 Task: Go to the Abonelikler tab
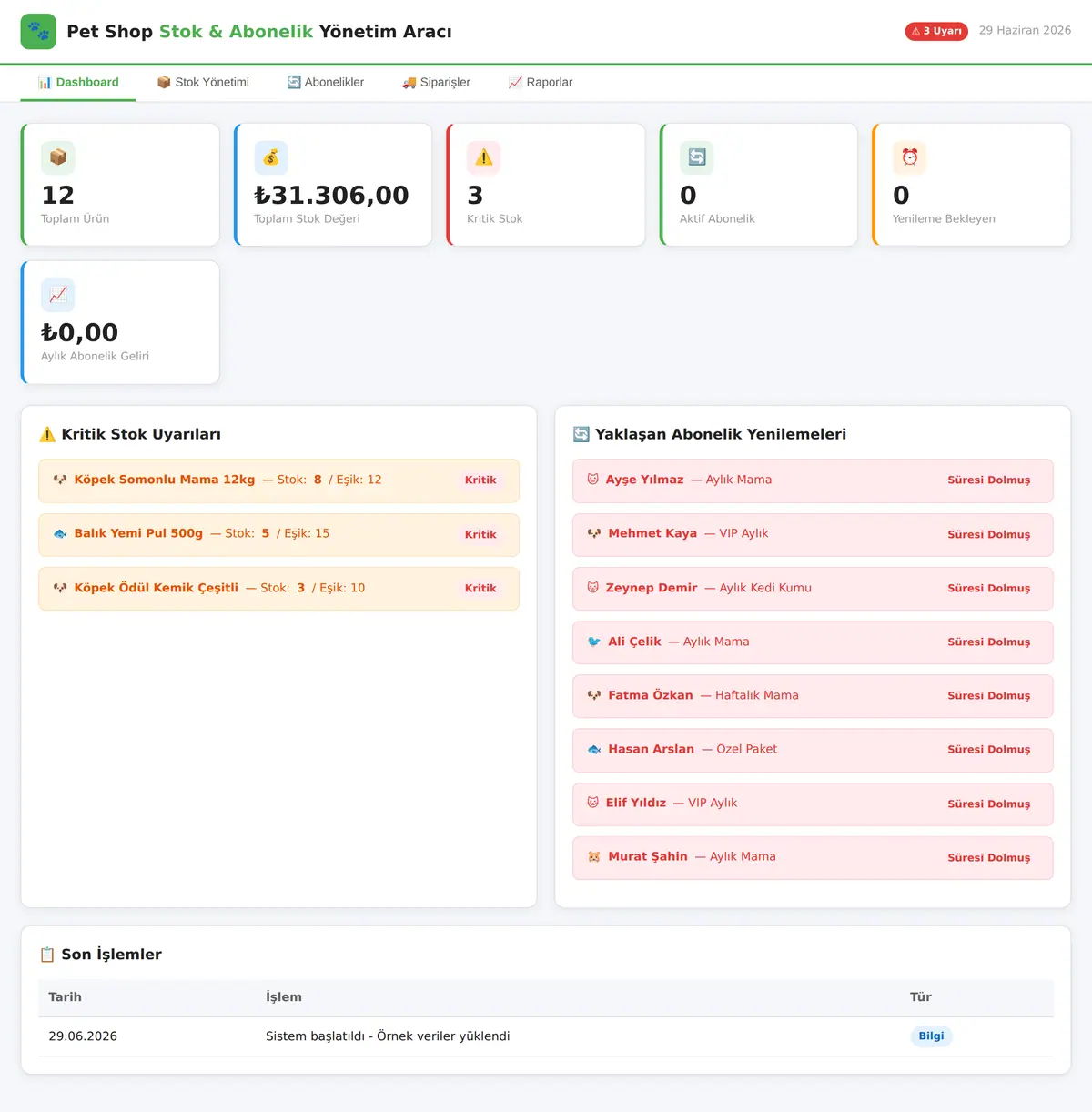point(326,82)
